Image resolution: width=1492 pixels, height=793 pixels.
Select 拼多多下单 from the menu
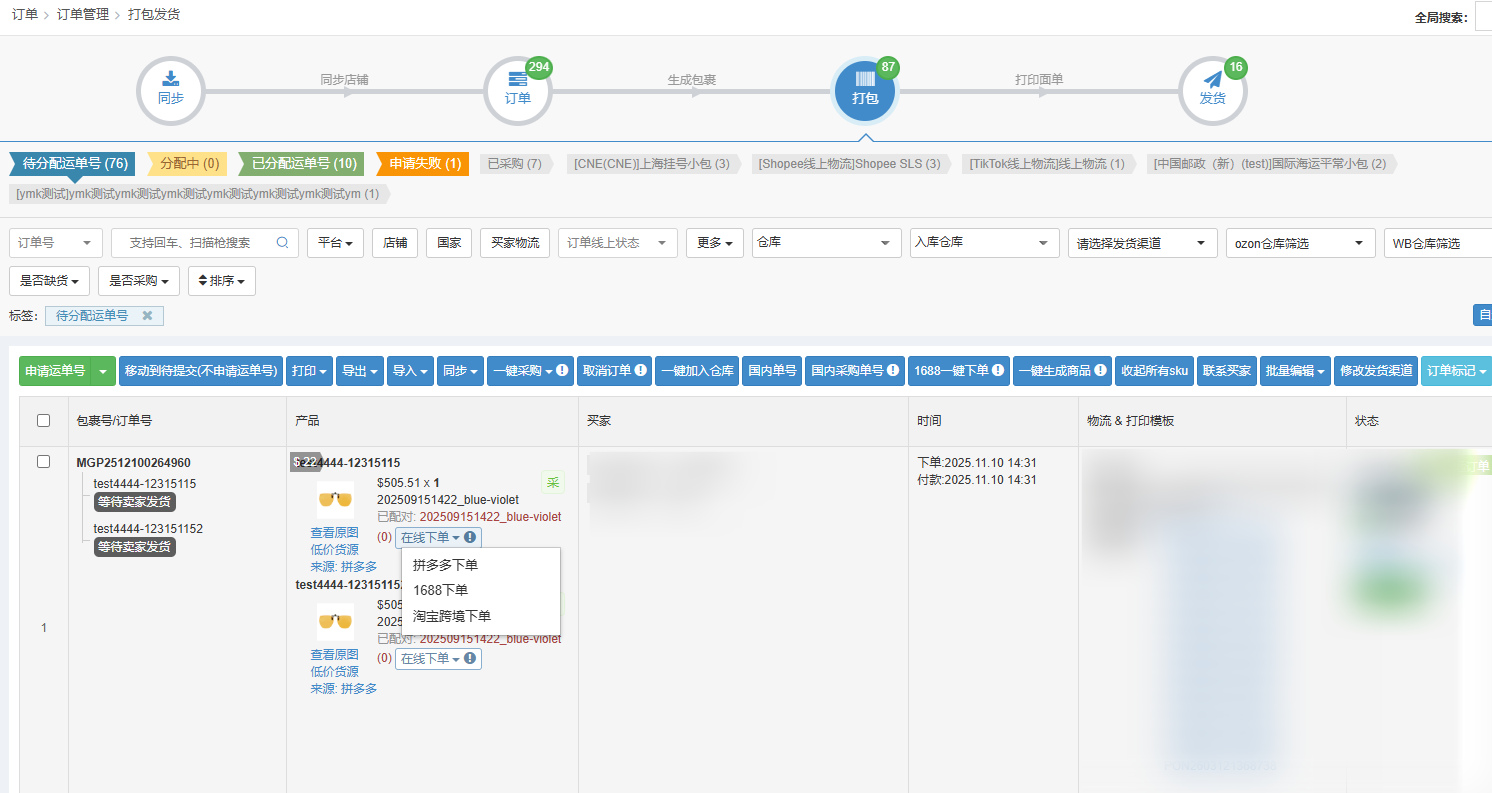coord(445,565)
